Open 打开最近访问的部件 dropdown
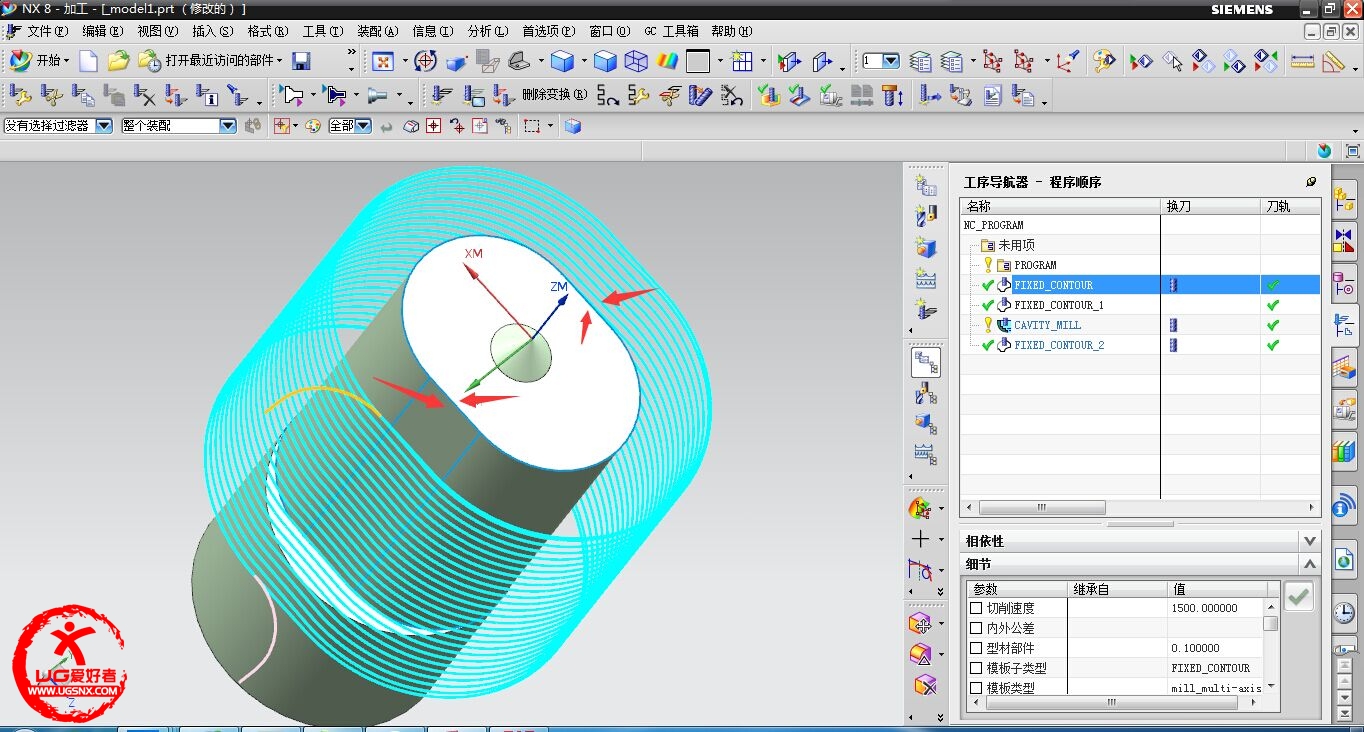The height and width of the screenshot is (732, 1364). [211, 61]
